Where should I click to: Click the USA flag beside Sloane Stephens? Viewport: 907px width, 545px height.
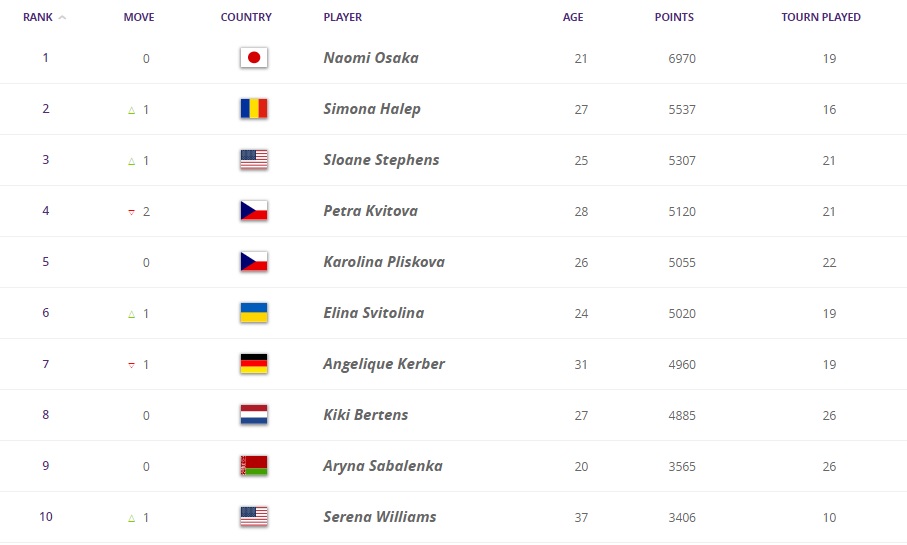[x=254, y=160]
